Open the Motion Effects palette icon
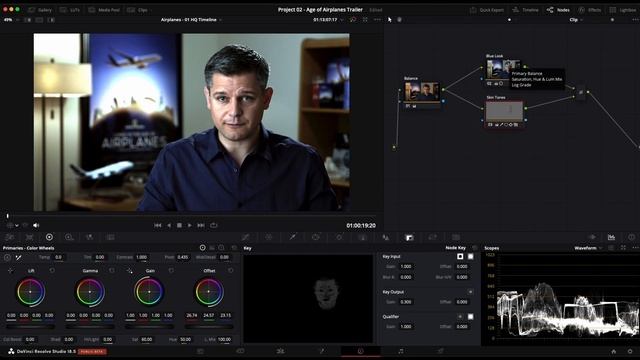Viewport: 640px width, 360px height. click(110, 237)
